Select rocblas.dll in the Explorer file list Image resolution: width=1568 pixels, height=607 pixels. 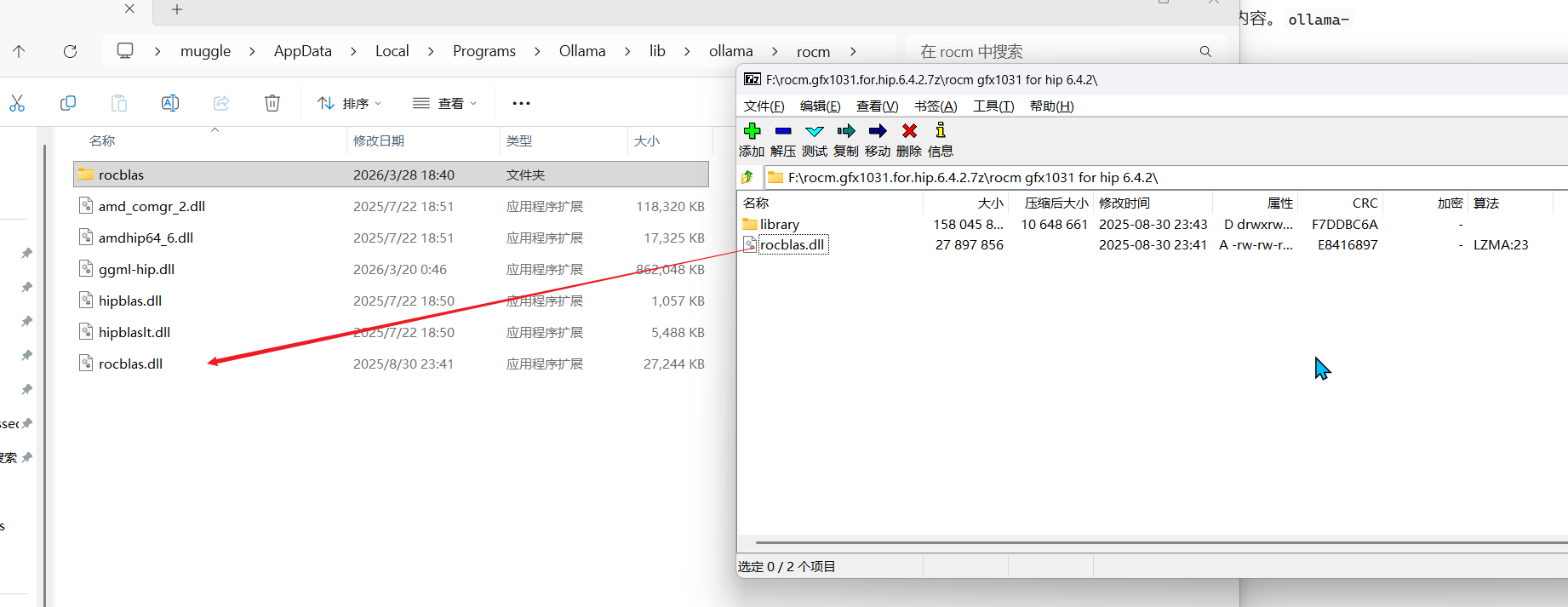point(391,364)
